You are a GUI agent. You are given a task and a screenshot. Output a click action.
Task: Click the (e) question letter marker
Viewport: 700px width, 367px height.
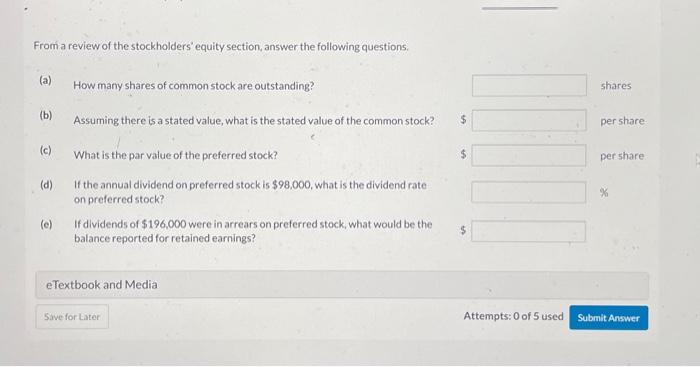46,224
